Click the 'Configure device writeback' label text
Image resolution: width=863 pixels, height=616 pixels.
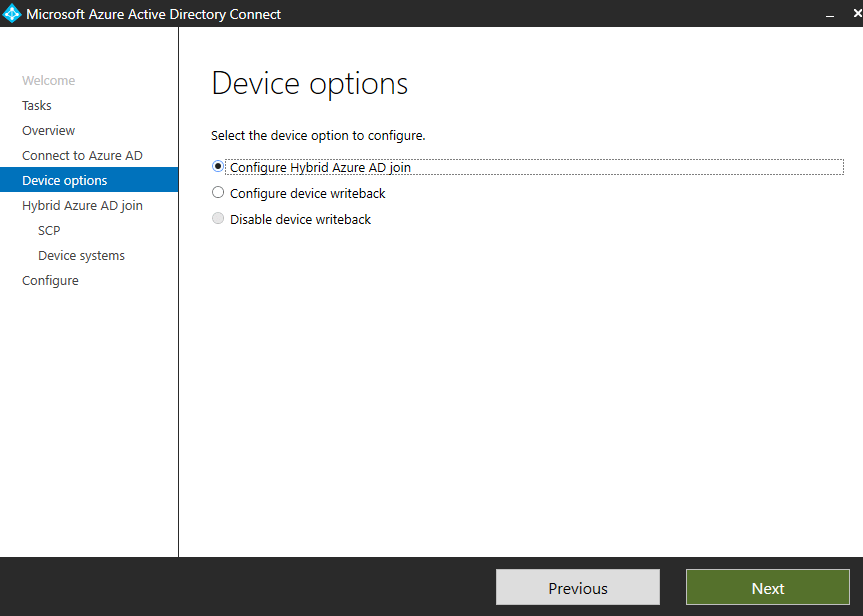(307, 193)
